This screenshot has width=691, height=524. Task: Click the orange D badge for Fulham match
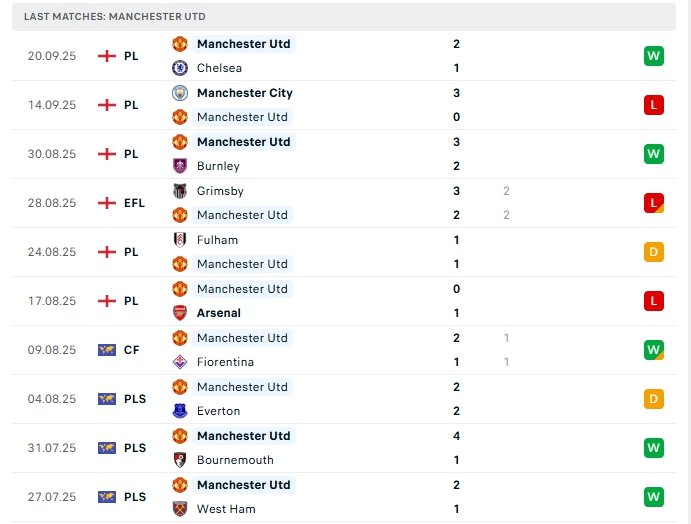click(x=654, y=252)
